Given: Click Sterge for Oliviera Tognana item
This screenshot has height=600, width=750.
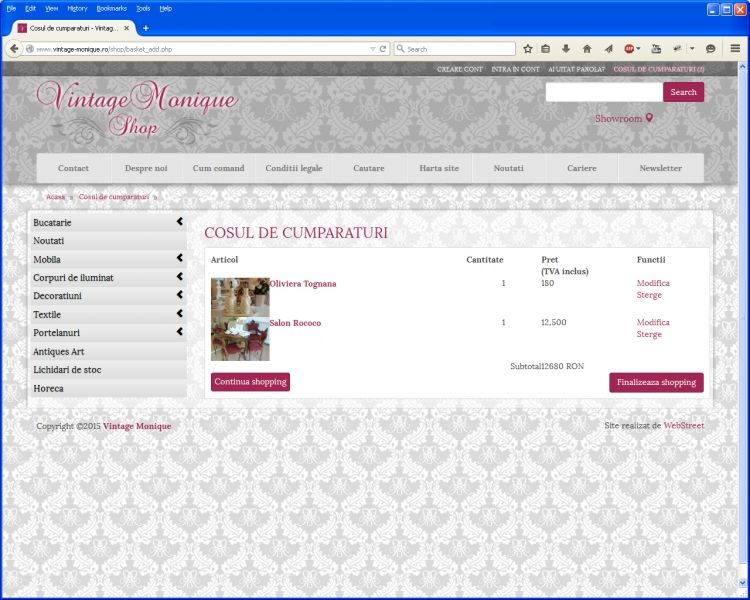Looking at the screenshot, I should (649, 295).
